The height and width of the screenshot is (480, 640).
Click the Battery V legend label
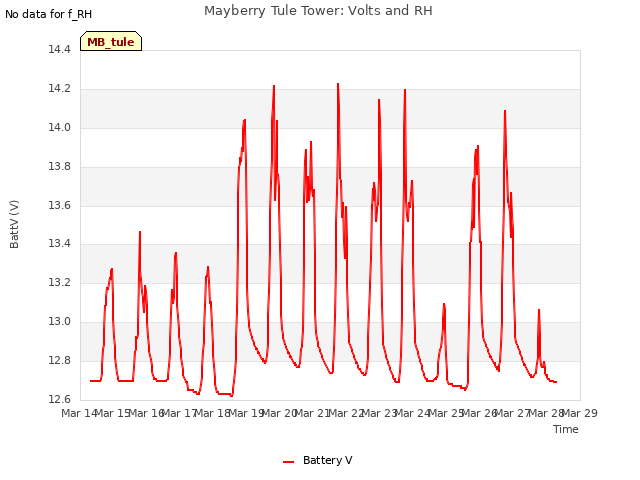pyautogui.click(x=327, y=460)
